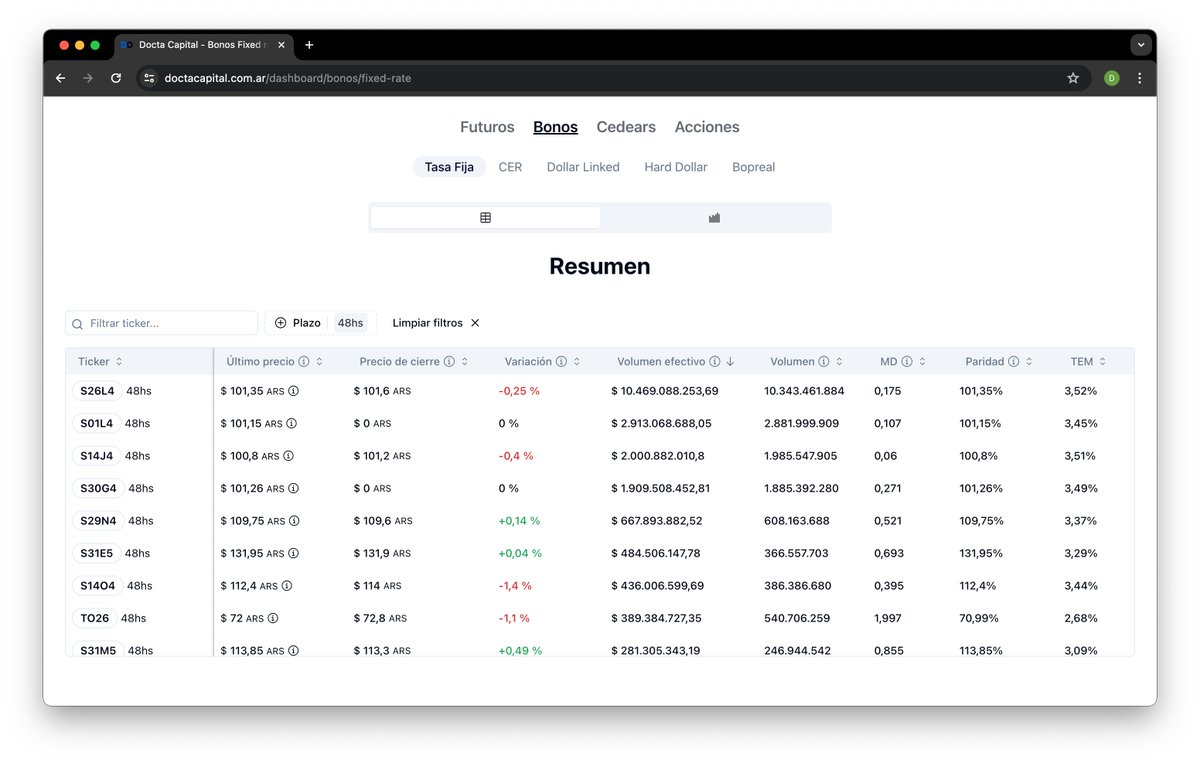Viewport: 1200px width, 763px height.
Task: Focus the Filtrar ticker search field
Action: [162, 323]
